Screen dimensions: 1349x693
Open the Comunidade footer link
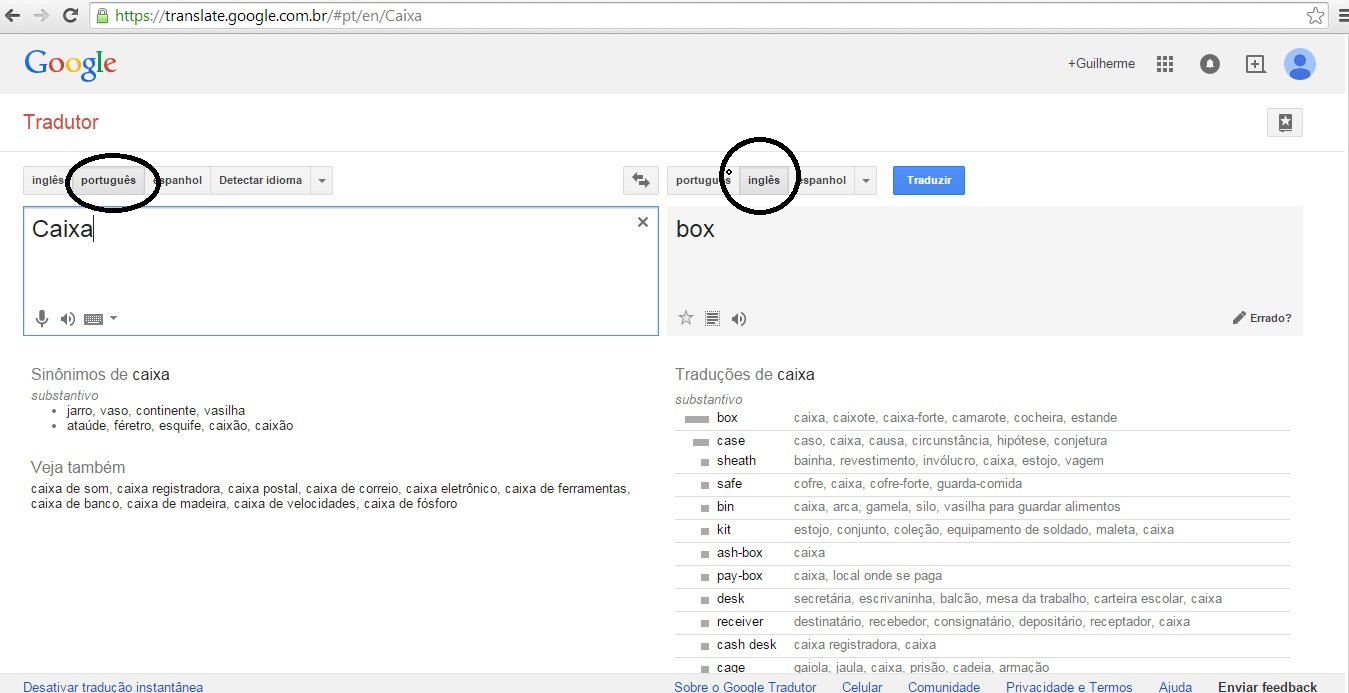[x=944, y=687]
